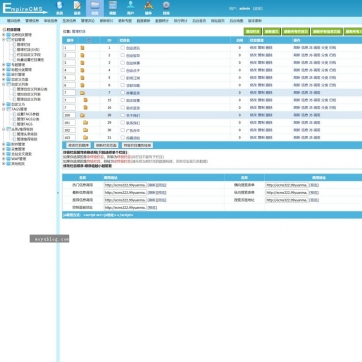This screenshot has width=362, height=362.
Task: Click the page icon for column ID 15
Action: (85, 100)
